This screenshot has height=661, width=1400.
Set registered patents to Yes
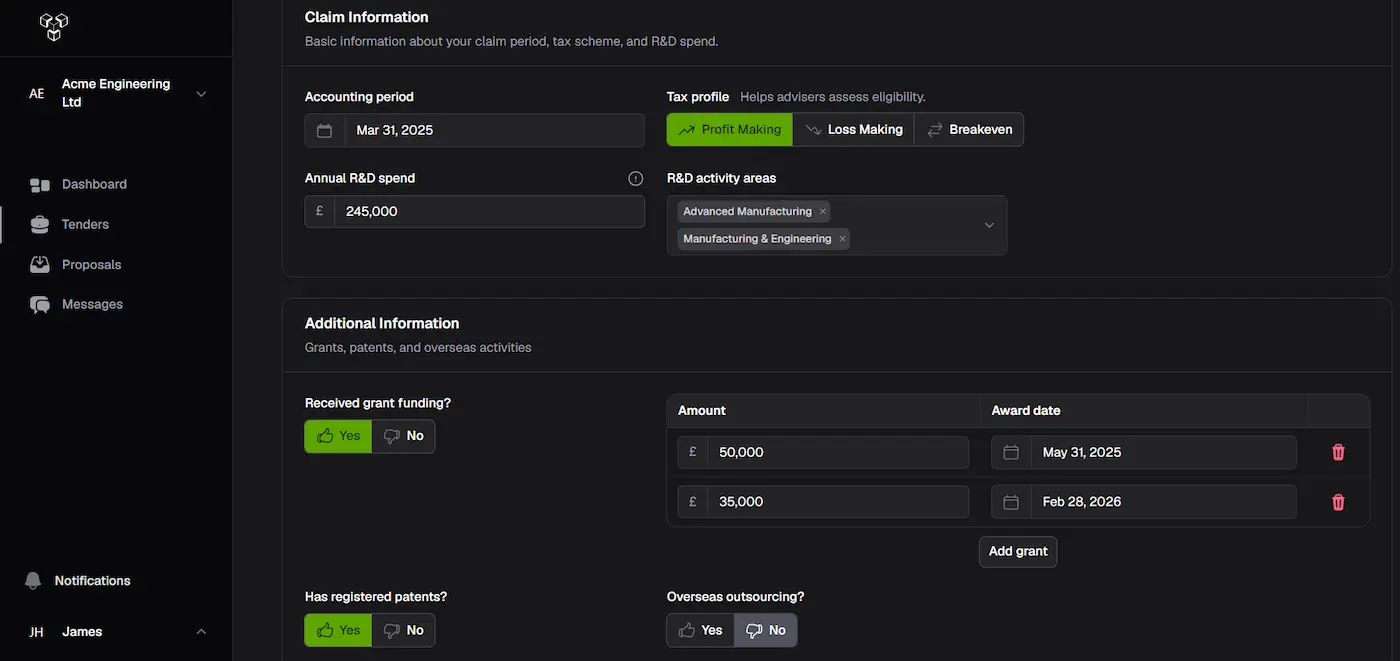(338, 630)
